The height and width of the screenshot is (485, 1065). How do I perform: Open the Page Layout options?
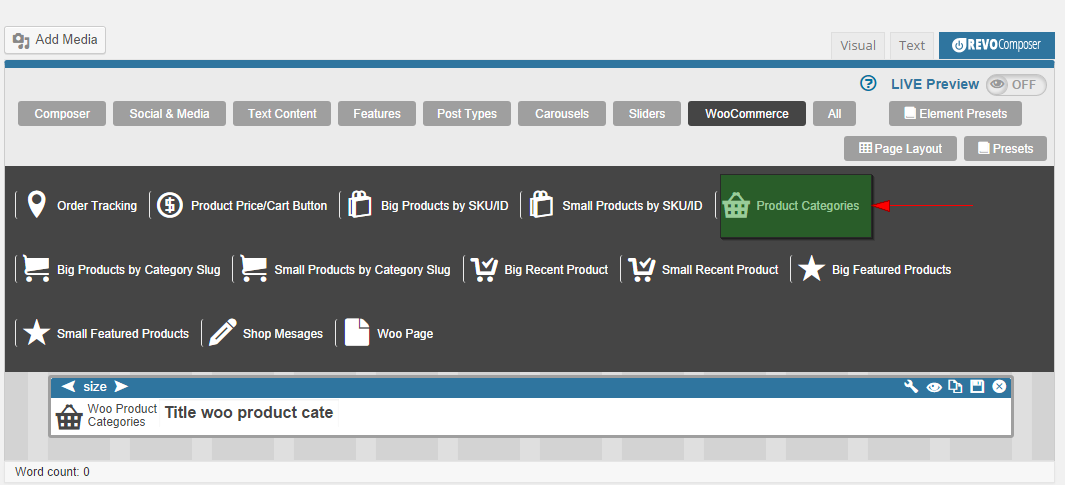[900, 149]
